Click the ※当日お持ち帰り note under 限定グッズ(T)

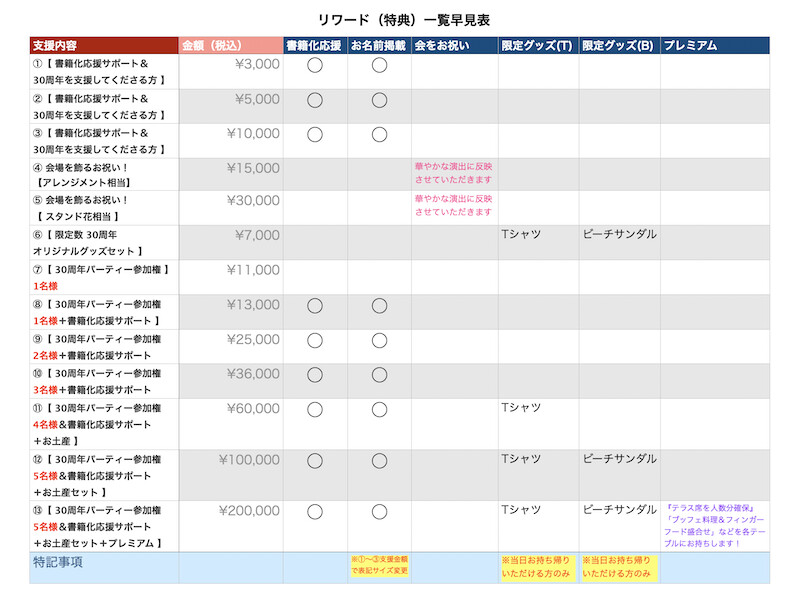(536, 567)
